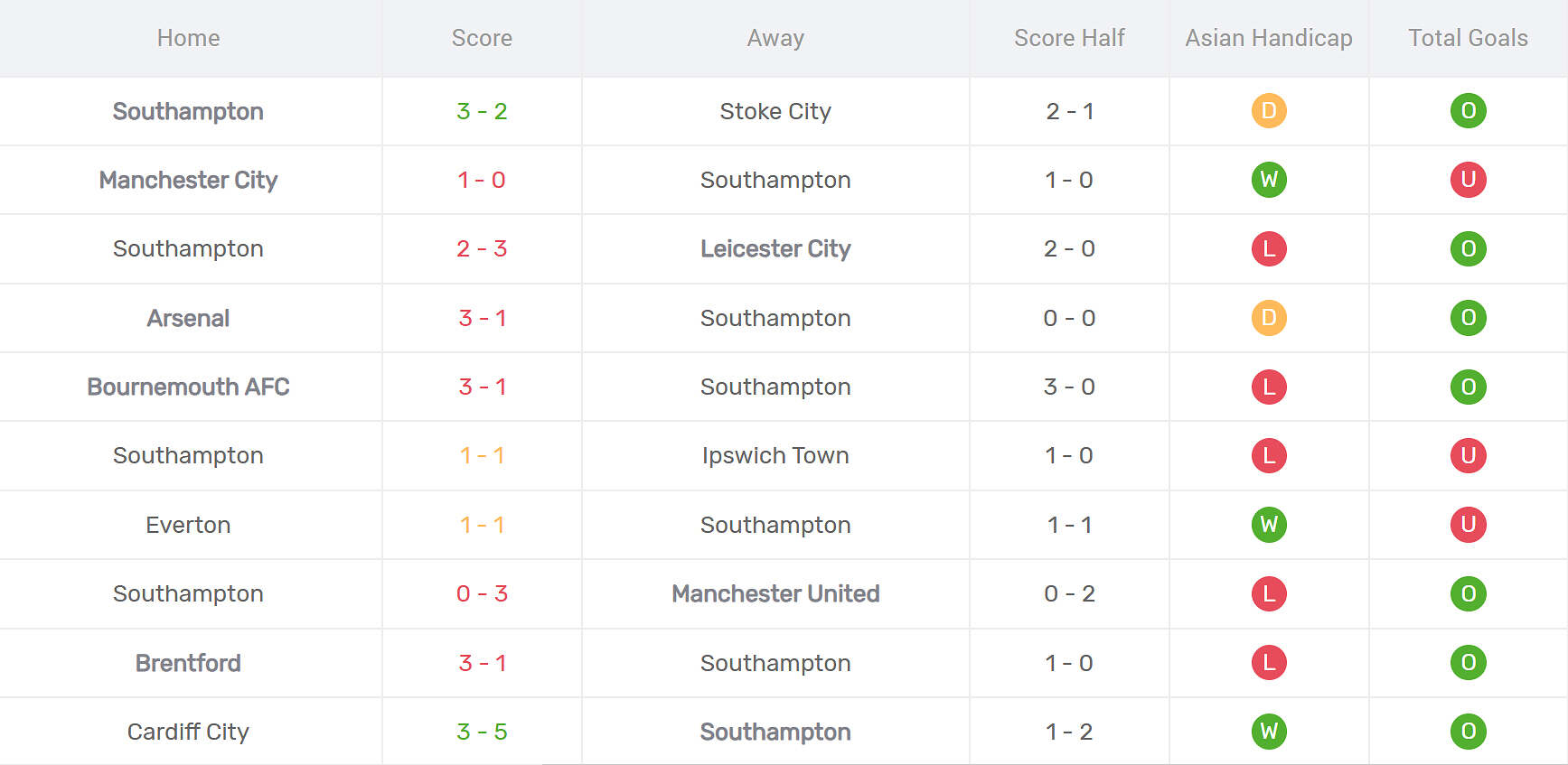Click the over badge in Cardiff City row
The width and height of the screenshot is (1568, 765).
point(1468,732)
